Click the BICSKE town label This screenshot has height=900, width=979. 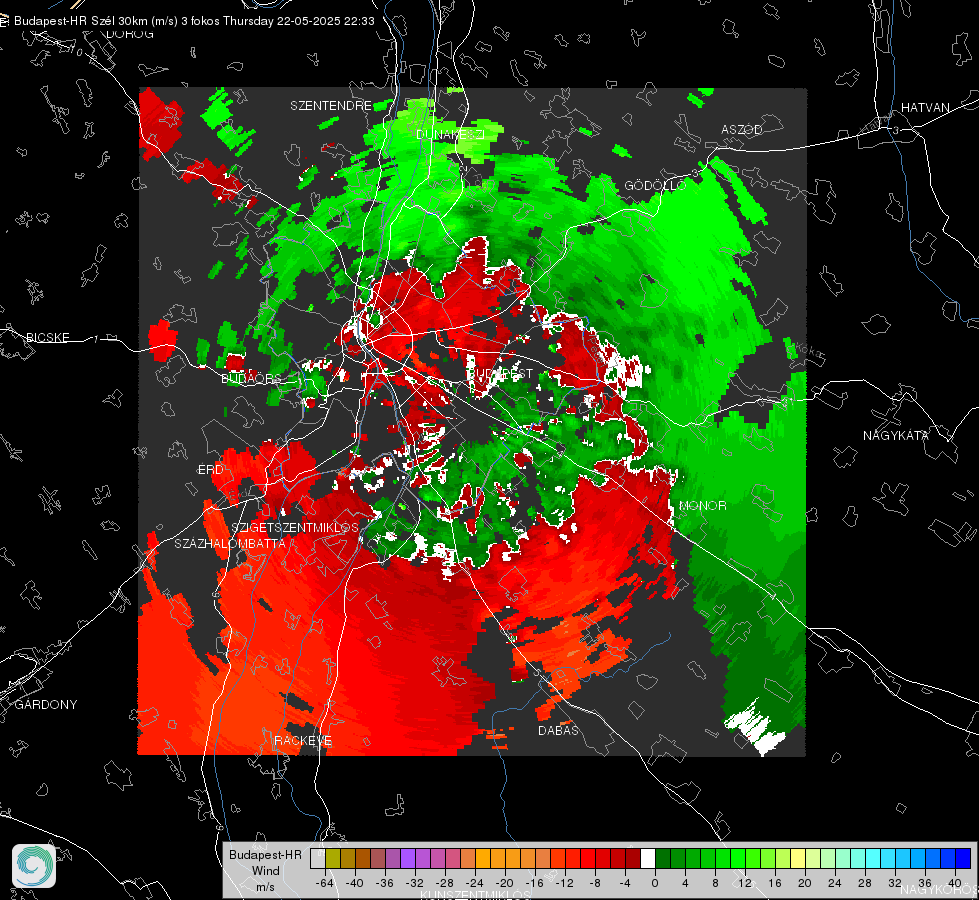point(47,337)
